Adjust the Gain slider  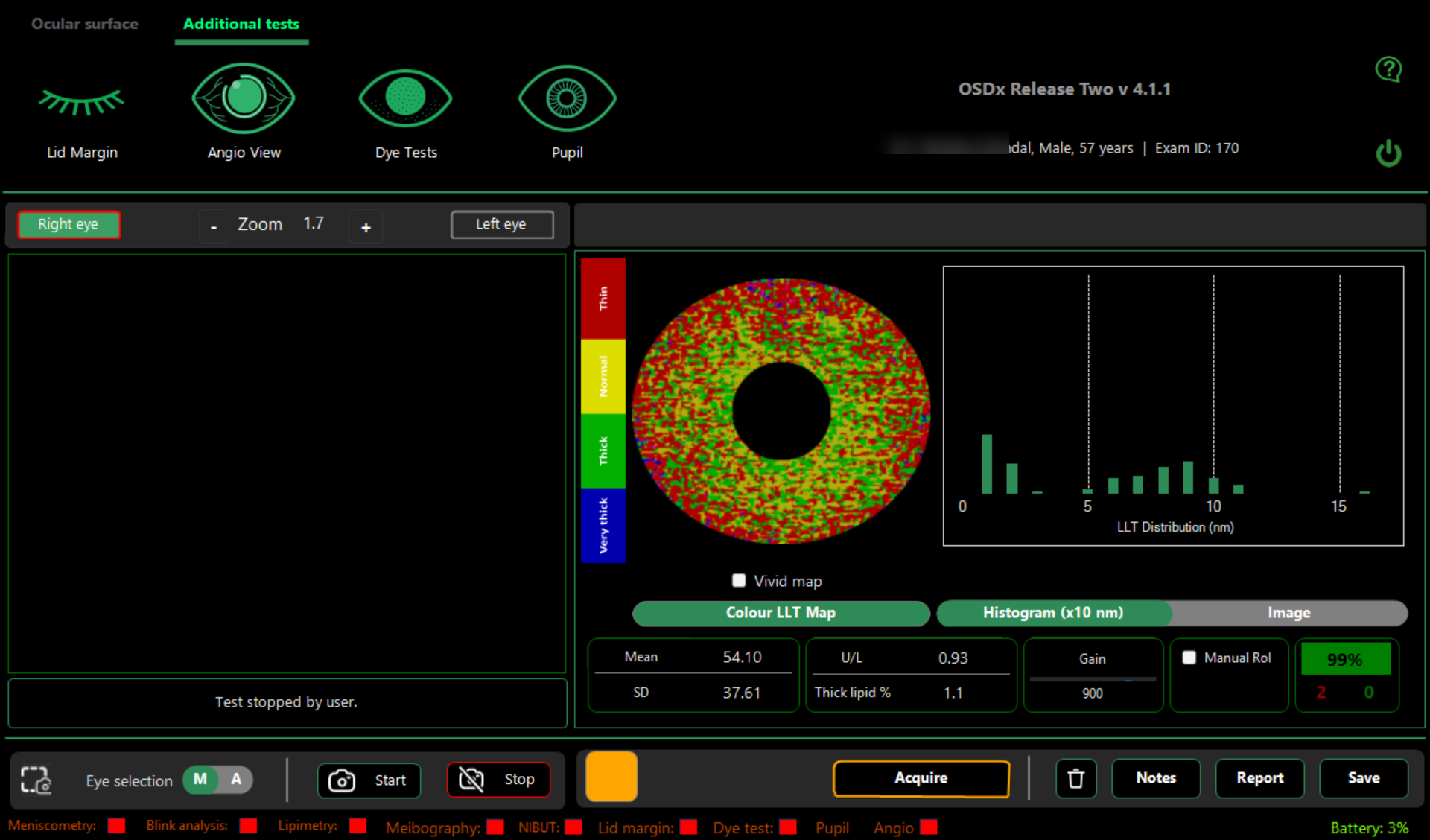[x=1093, y=679]
